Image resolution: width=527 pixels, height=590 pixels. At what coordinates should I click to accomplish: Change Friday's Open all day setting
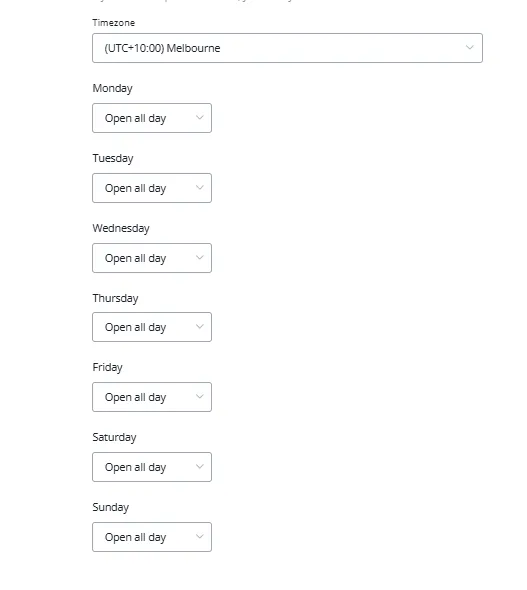click(x=152, y=397)
